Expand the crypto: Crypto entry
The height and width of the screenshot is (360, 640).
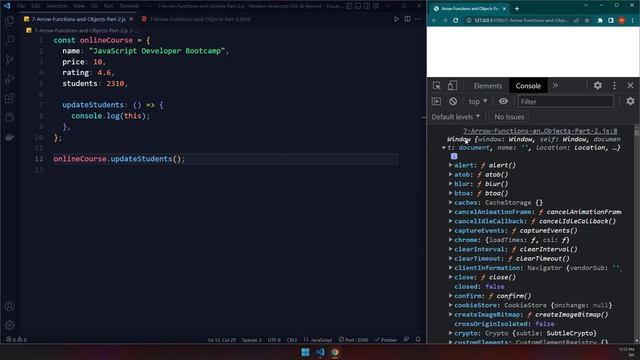[451, 333]
